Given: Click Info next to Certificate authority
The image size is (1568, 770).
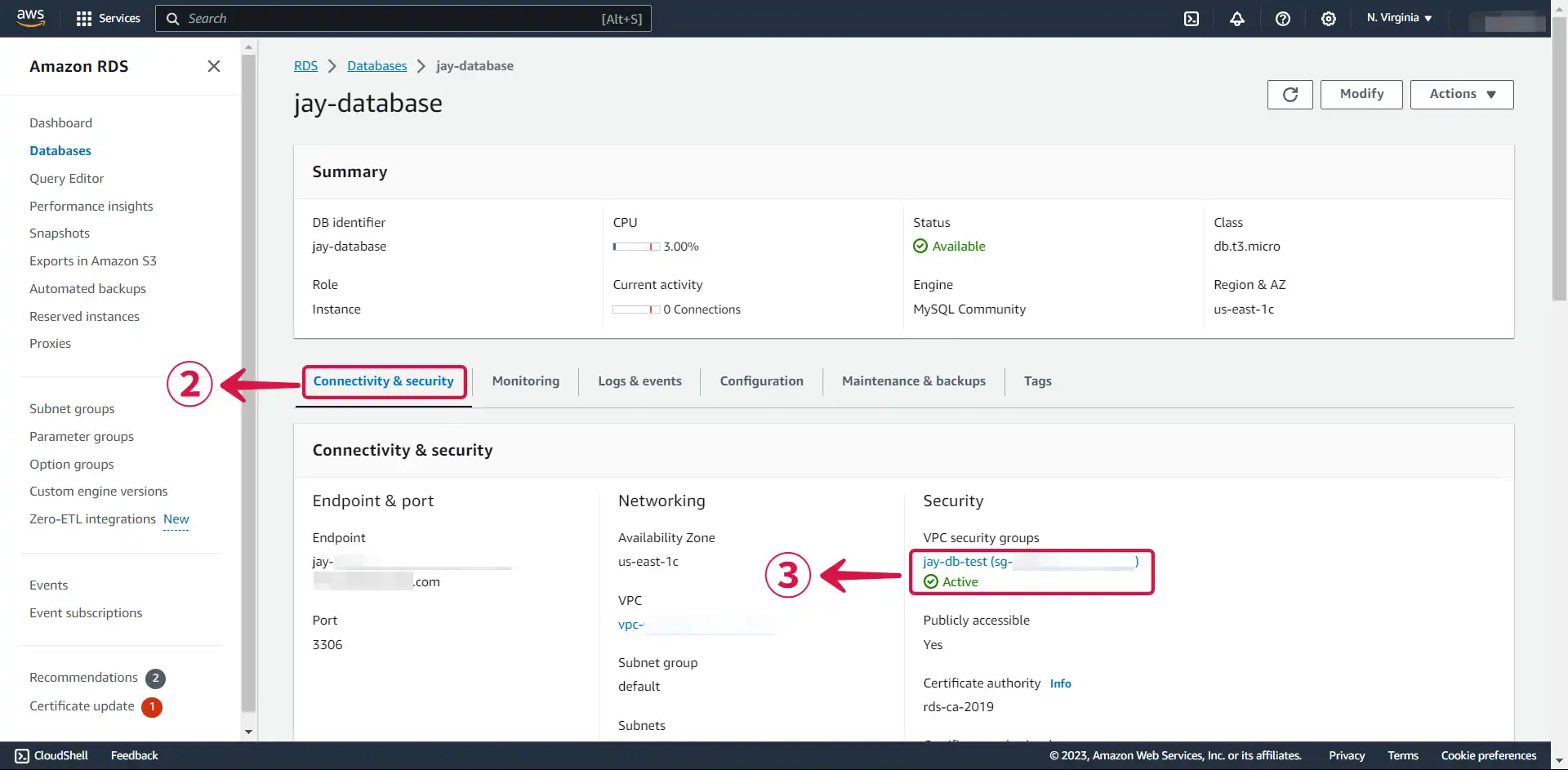Looking at the screenshot, I should pos(1061,684).
